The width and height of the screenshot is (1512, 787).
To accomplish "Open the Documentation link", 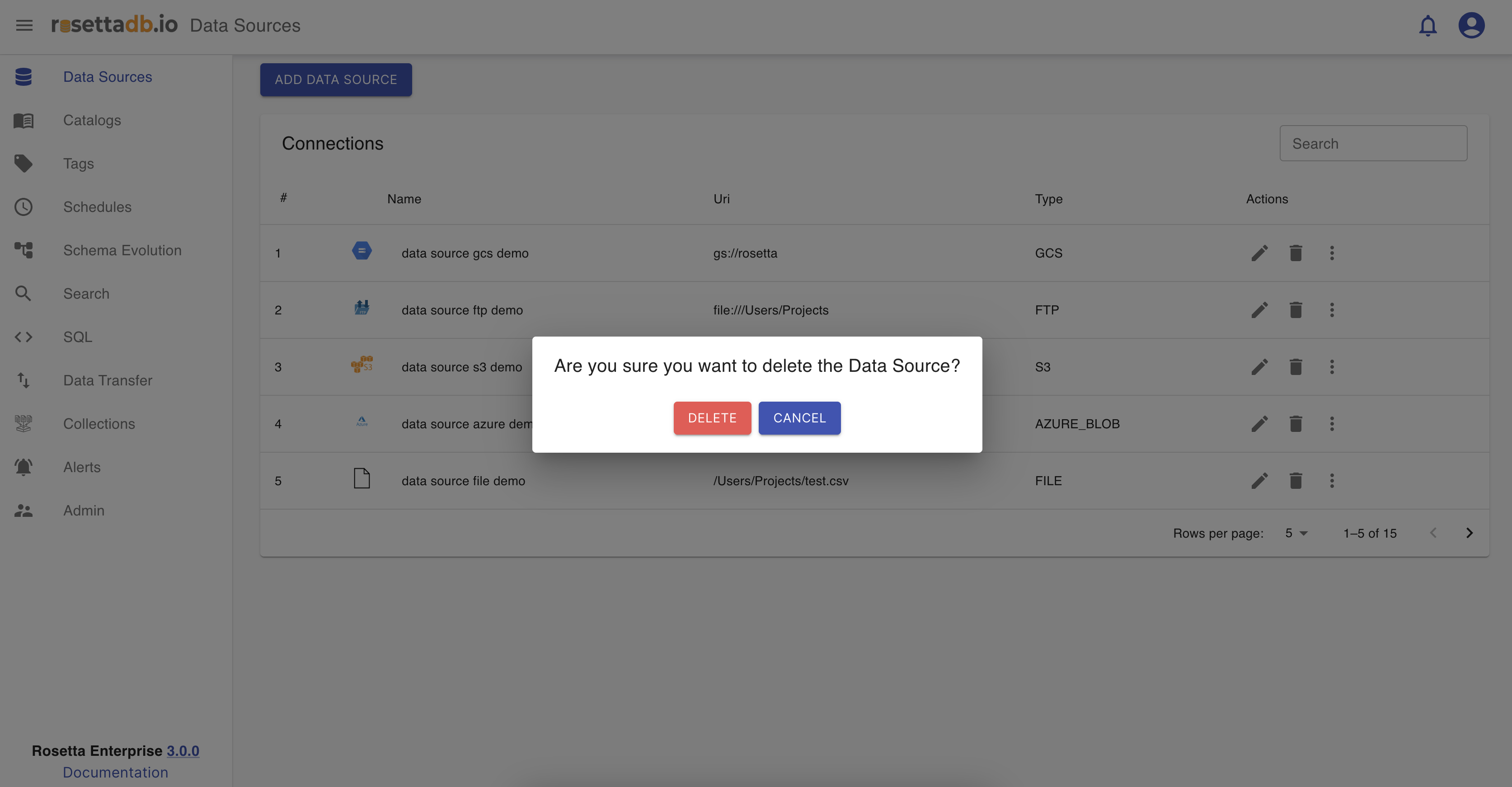I will click(115, 773).
